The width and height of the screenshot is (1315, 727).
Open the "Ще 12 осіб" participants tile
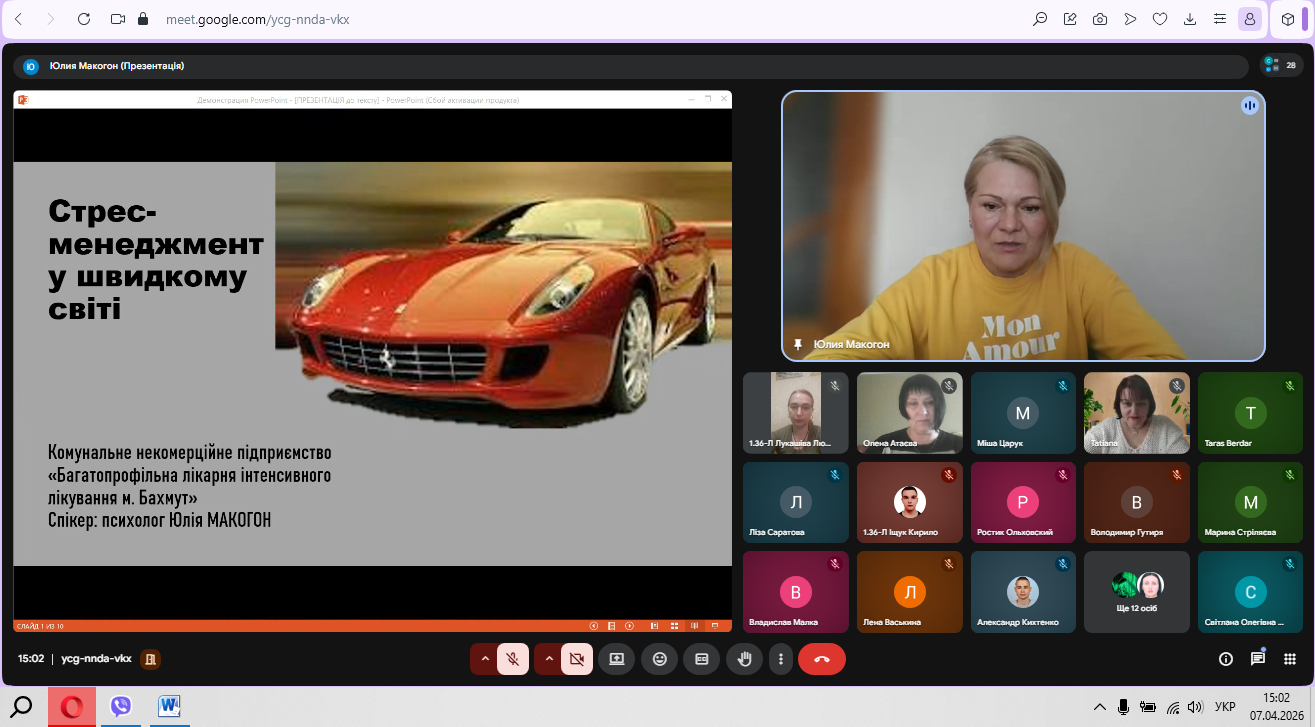[1137, 592]
